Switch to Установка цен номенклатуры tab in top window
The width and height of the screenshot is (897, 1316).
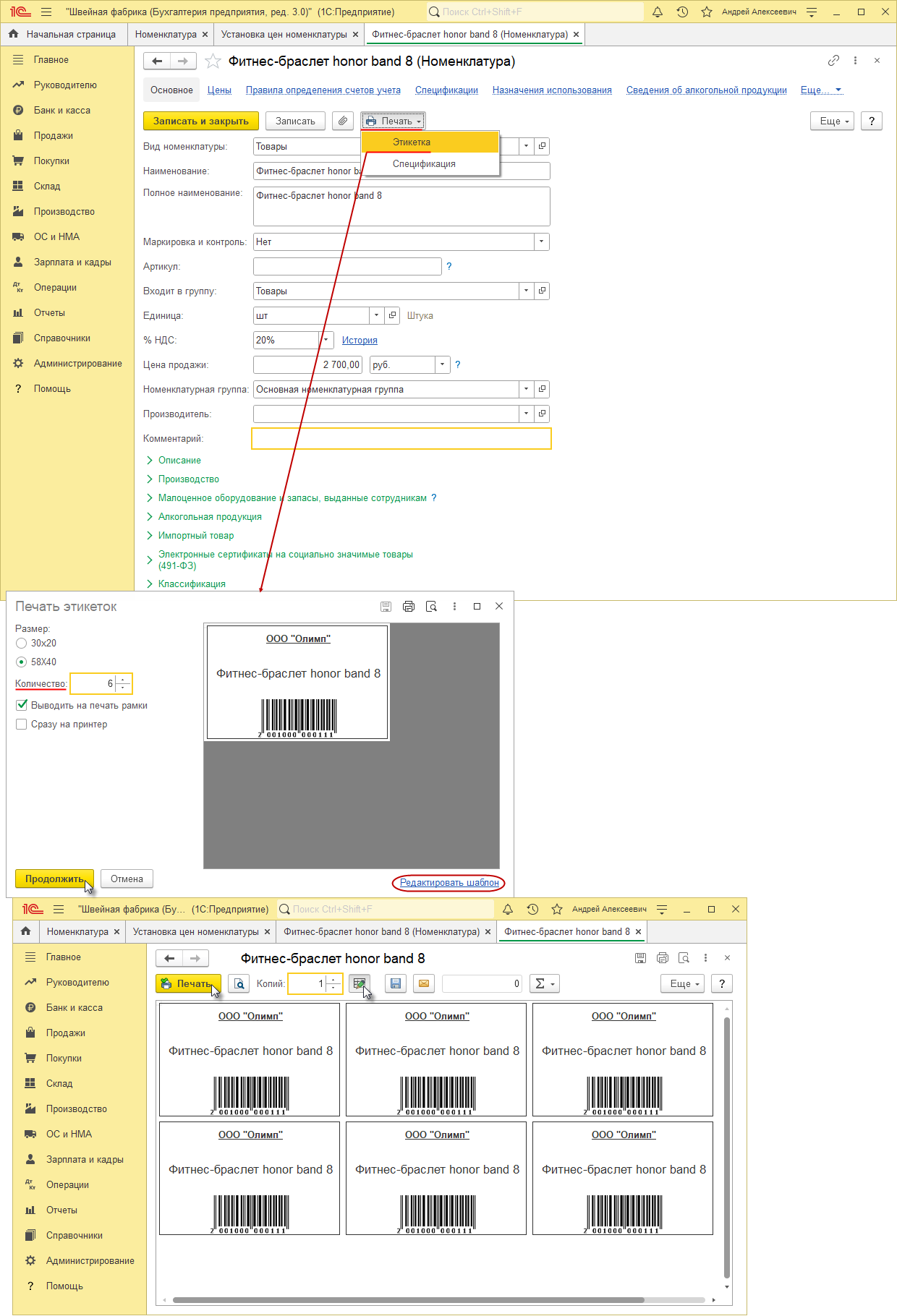tap(284, 34)
